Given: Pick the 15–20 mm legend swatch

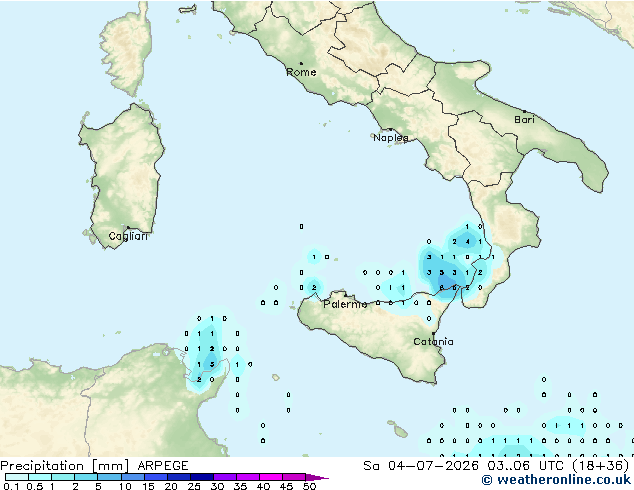Looking at the screenshot, I should pos(155,477).
